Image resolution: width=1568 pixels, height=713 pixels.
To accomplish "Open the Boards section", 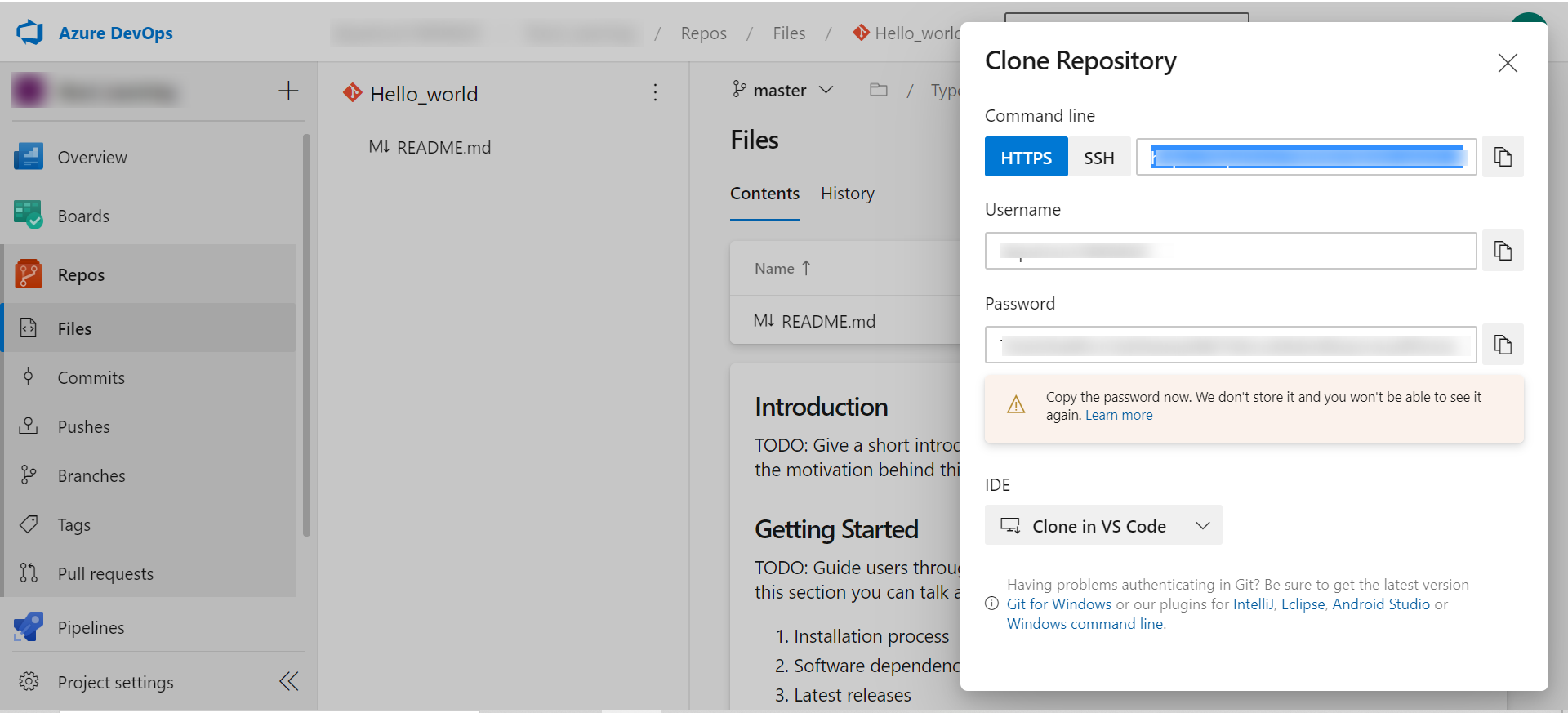I will 83,216.
